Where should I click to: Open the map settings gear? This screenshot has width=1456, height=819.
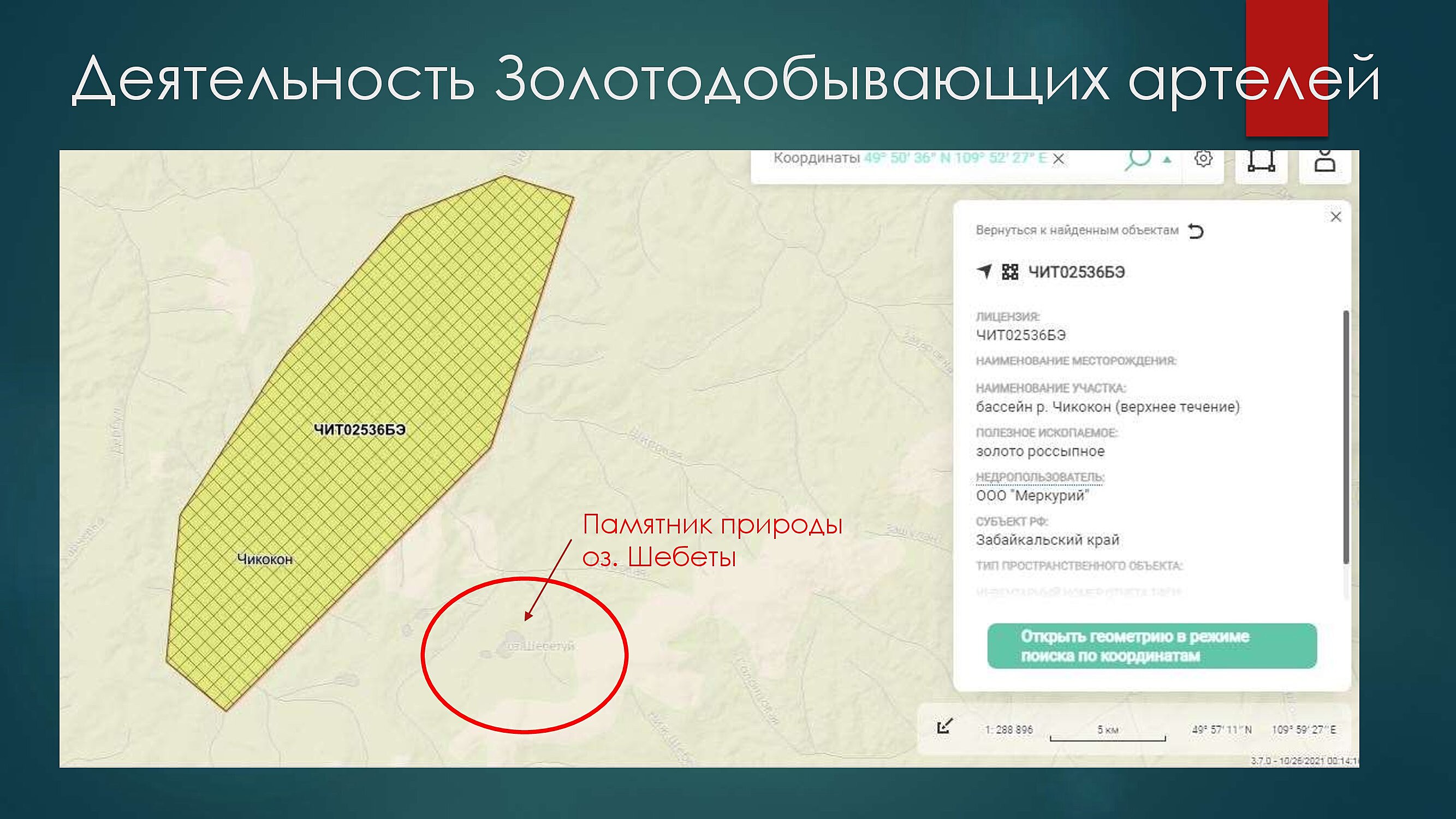point(1203,159)
